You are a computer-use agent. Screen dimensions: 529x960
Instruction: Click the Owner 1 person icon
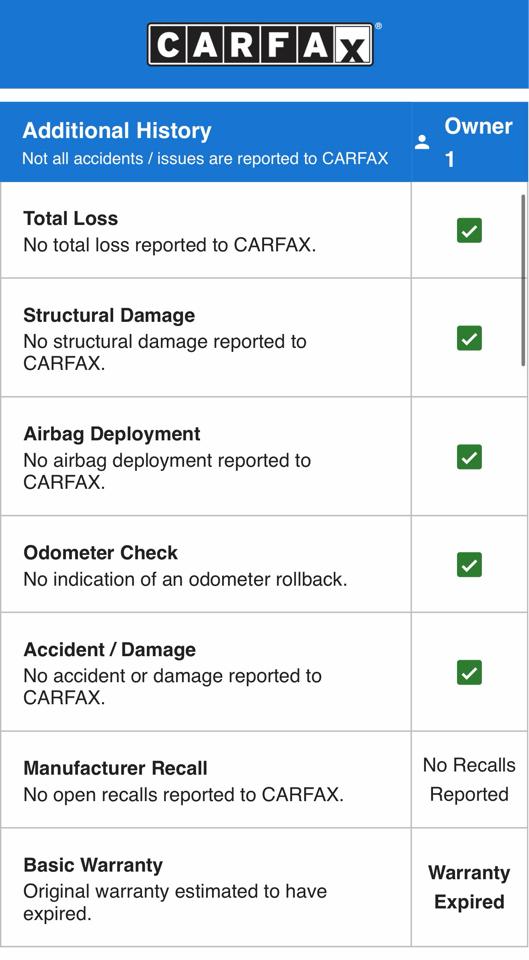pos(422,143)
